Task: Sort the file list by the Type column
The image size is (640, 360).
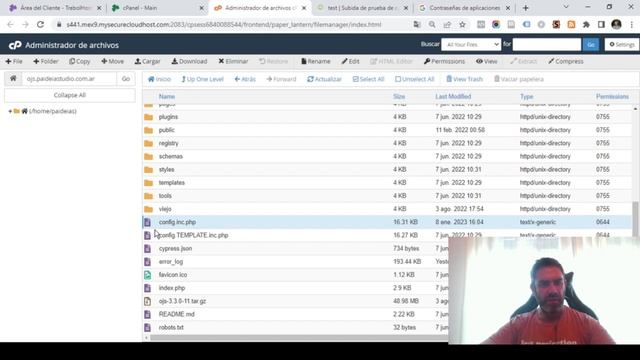Action: click(526, 97)
